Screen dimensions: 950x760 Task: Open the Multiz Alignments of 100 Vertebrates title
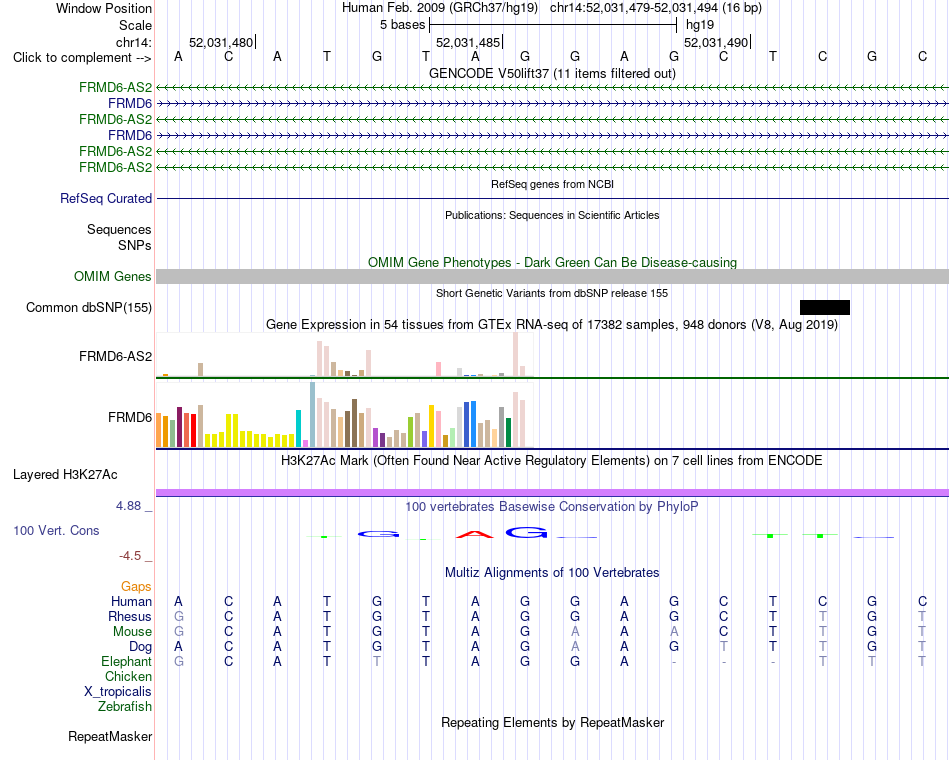552,573
